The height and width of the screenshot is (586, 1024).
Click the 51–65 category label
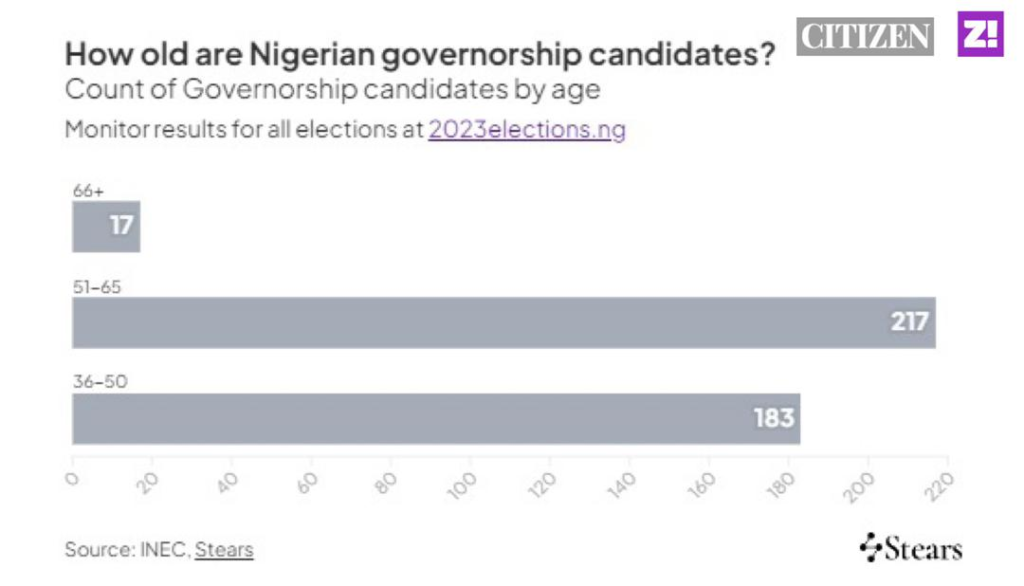click(x=97, y=287)
